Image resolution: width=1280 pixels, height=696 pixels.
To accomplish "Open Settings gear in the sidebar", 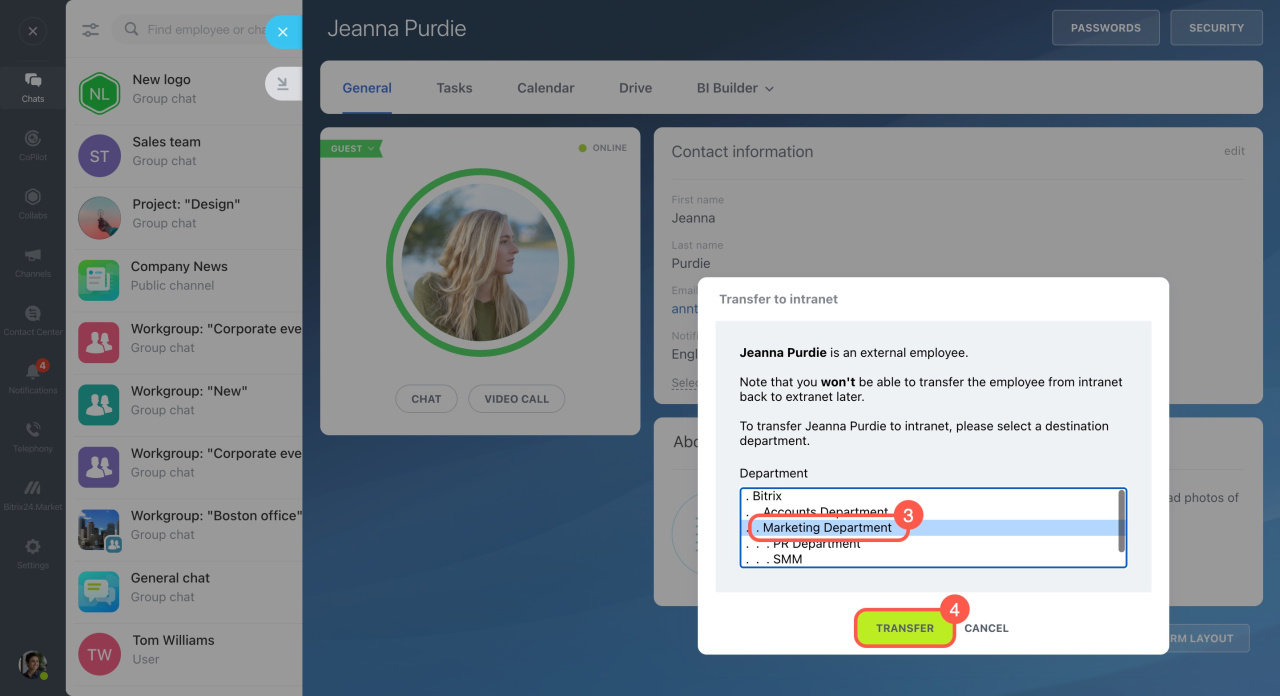I will pyautogui.click(x=33, y=553).
